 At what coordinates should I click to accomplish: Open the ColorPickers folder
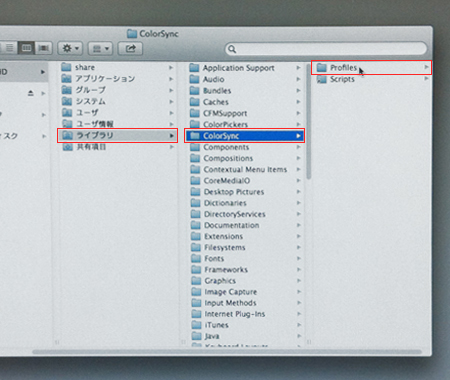(x=245, y=125)
